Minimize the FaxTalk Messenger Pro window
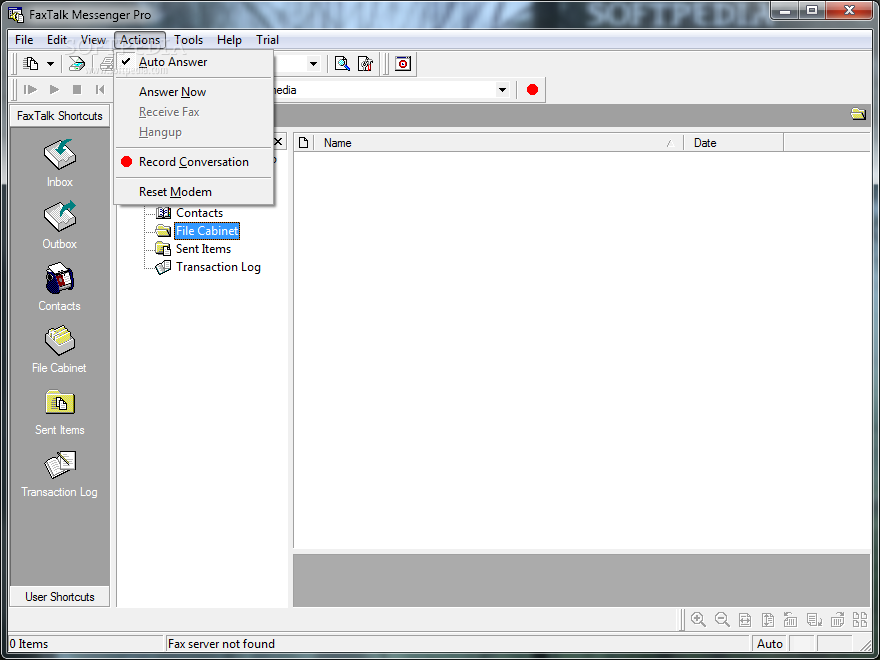 click(785, 10)
